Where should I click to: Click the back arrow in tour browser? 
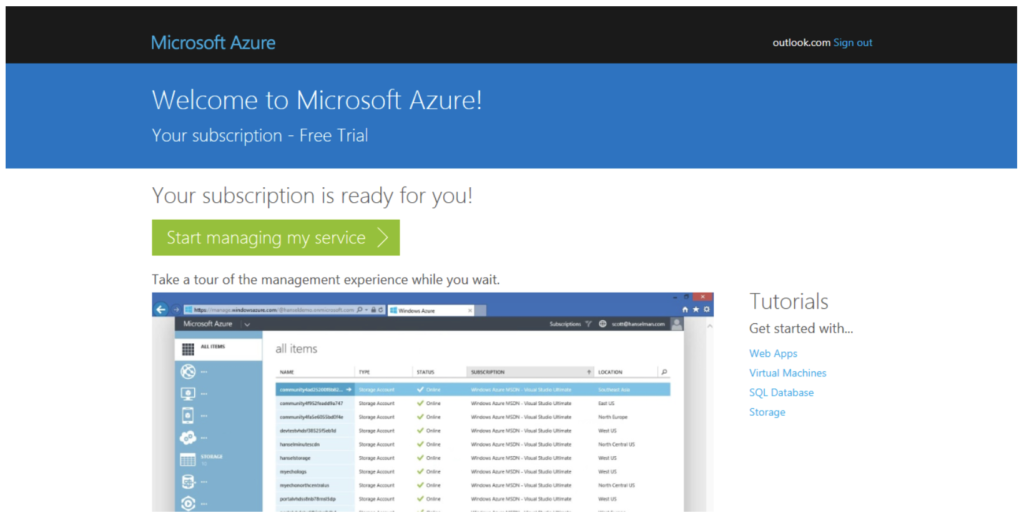tap(161, 310)
